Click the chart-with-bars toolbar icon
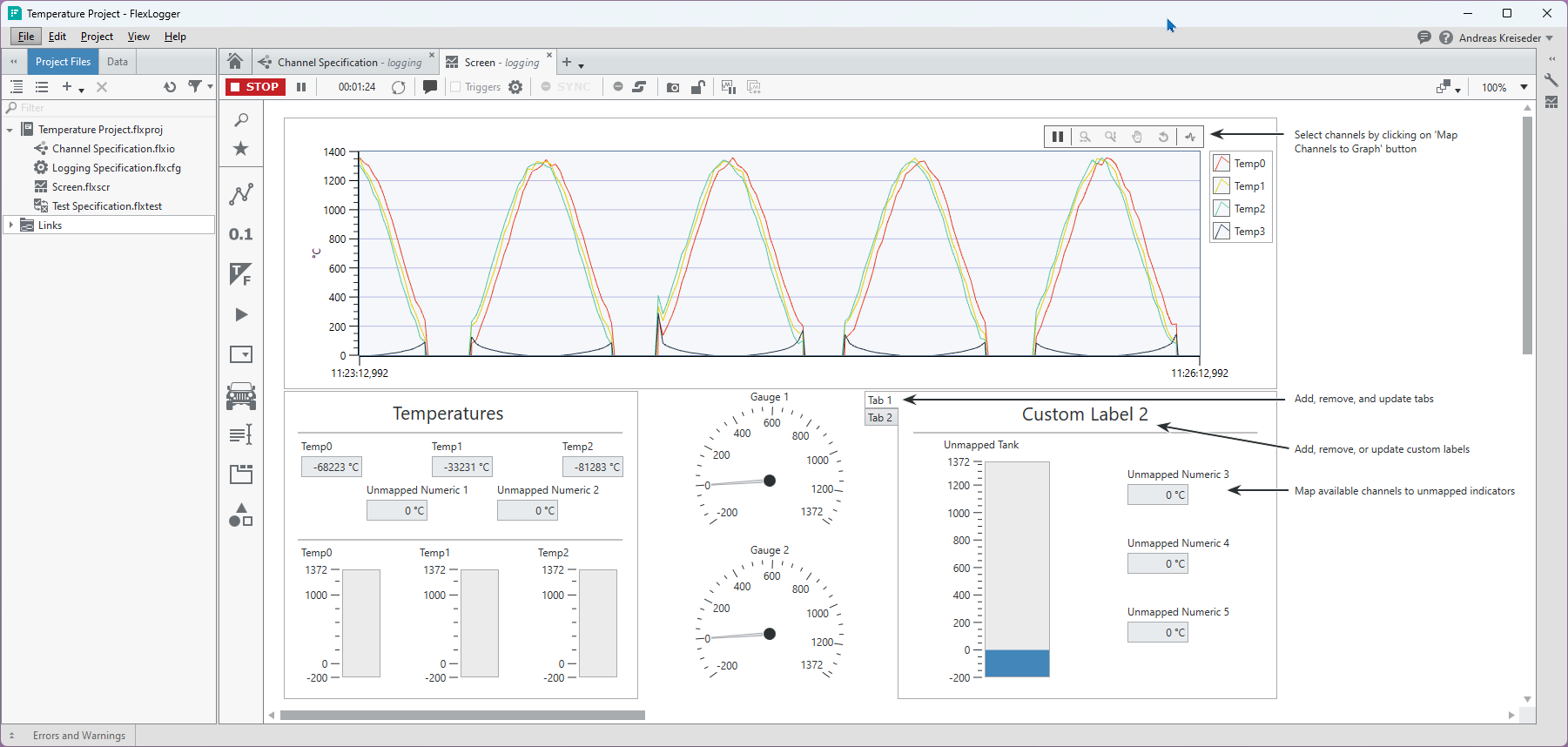Image resolution: width=1568 pixels, height=747 pixels. (x=729, y=87)
